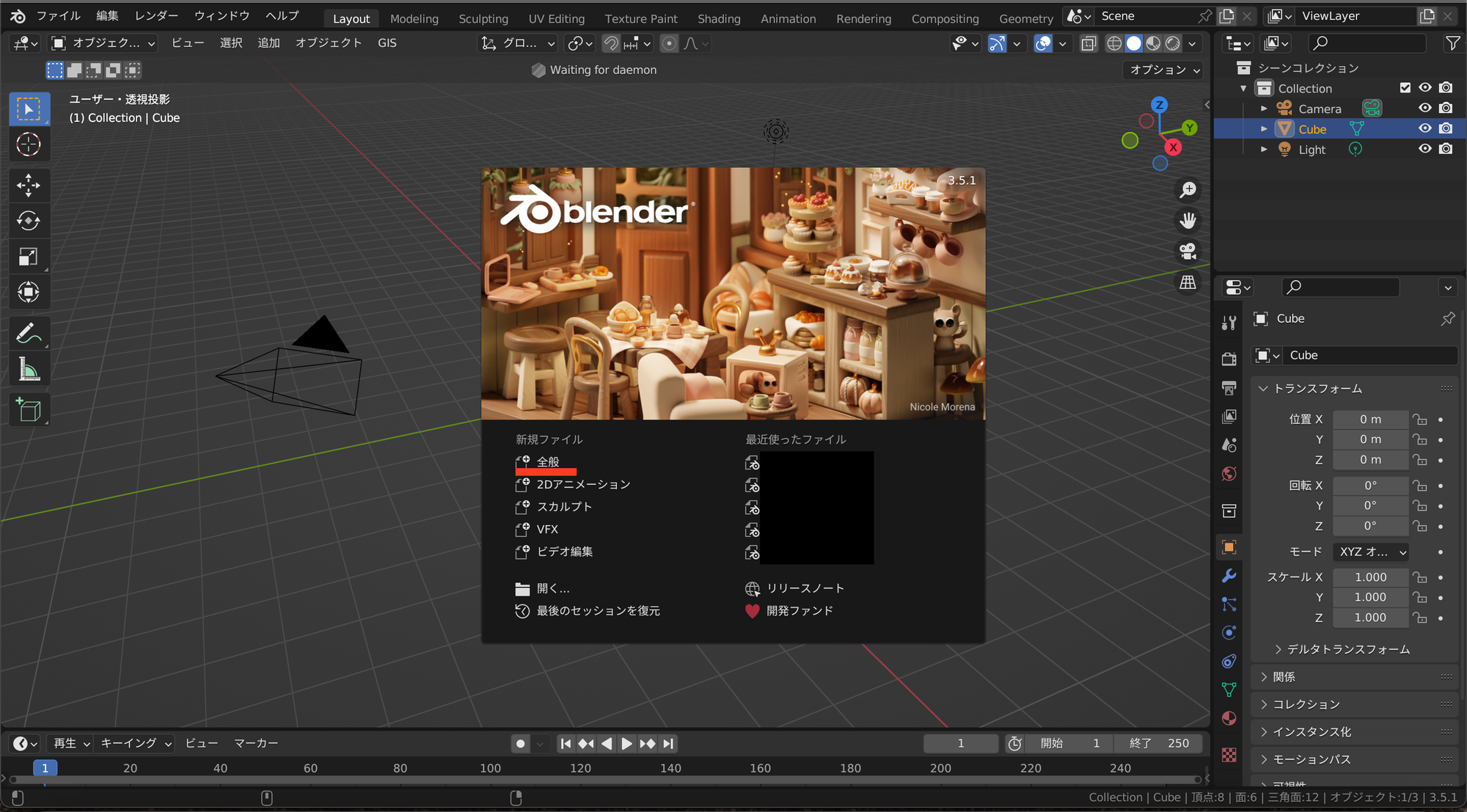The width and height of the screenshot is (1467, 812).
Task: Select the Add Cube tool
Action: coord(29,410)
